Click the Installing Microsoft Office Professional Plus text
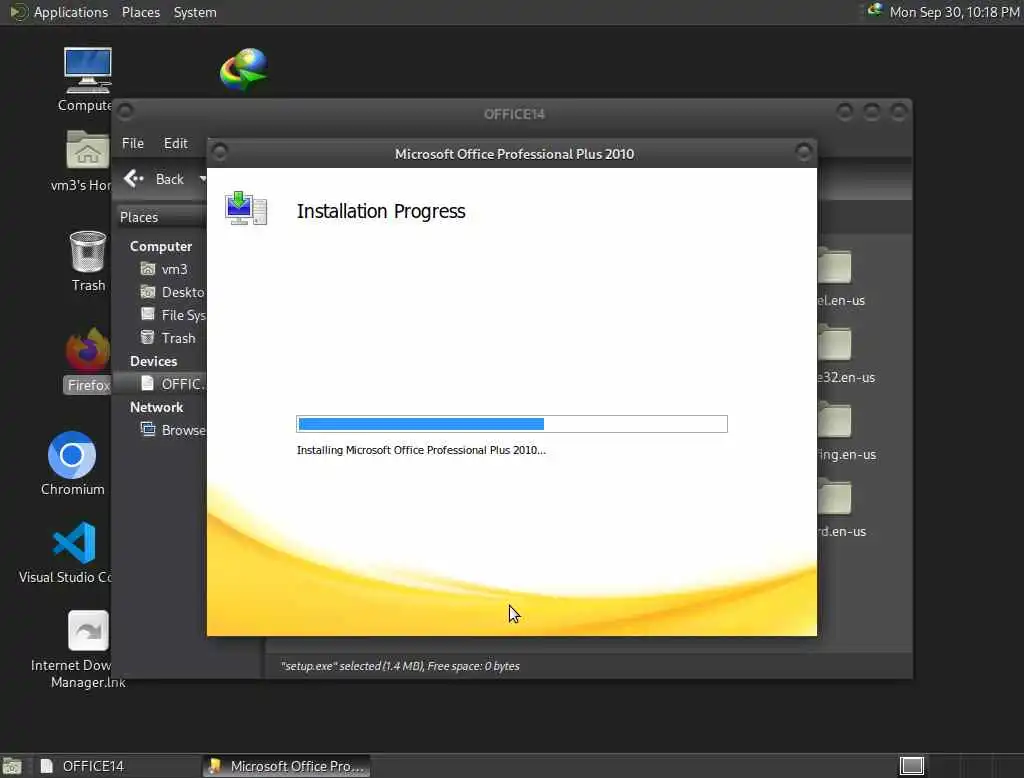 [421, 449]
